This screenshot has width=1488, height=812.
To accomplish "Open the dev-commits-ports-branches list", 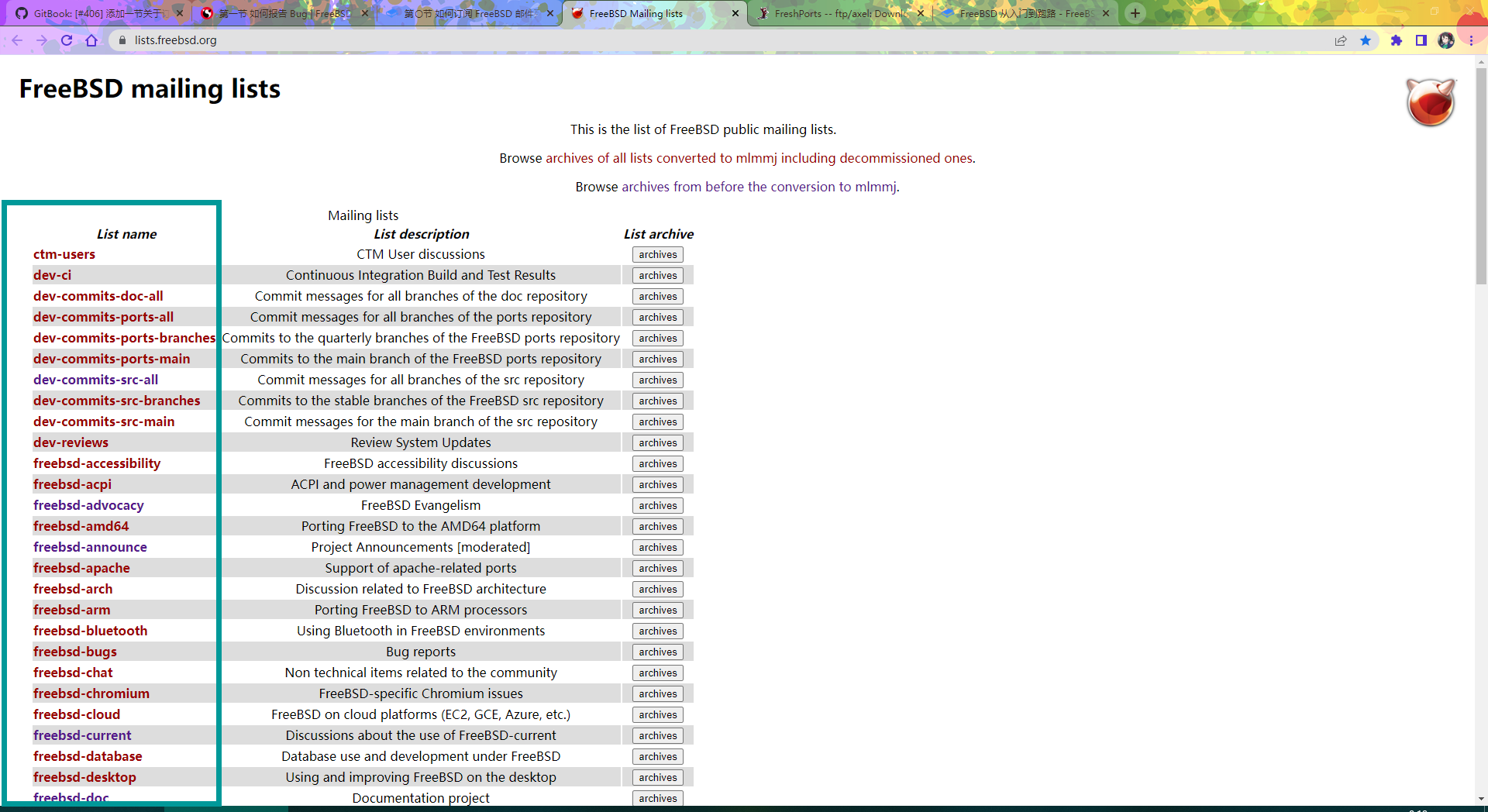I will click(124, 338).
